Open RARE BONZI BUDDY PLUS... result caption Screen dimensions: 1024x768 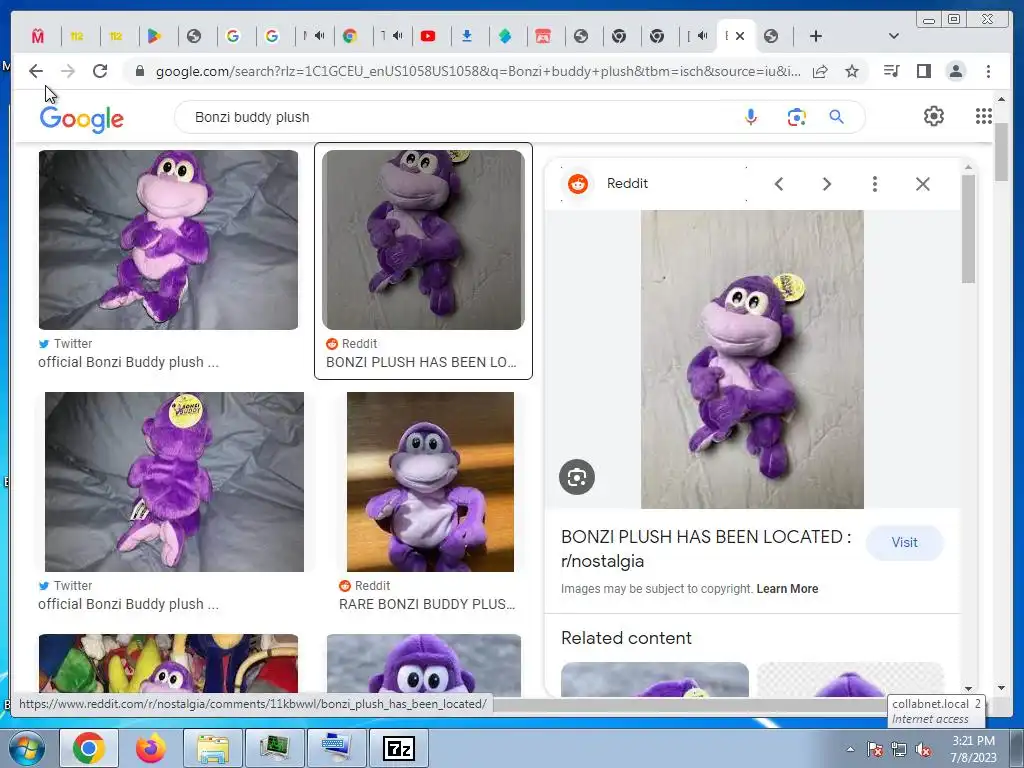pos(427,604)
